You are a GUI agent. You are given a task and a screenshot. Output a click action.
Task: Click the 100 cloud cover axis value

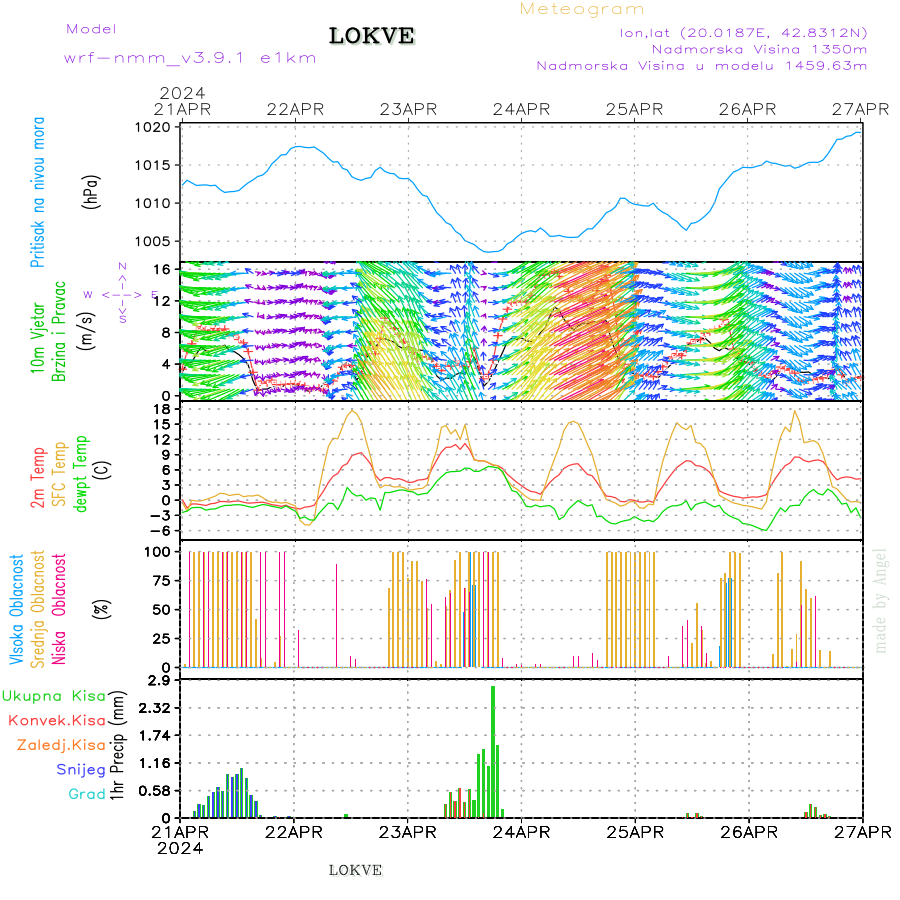pyautogui.click(x=157, y=552)
